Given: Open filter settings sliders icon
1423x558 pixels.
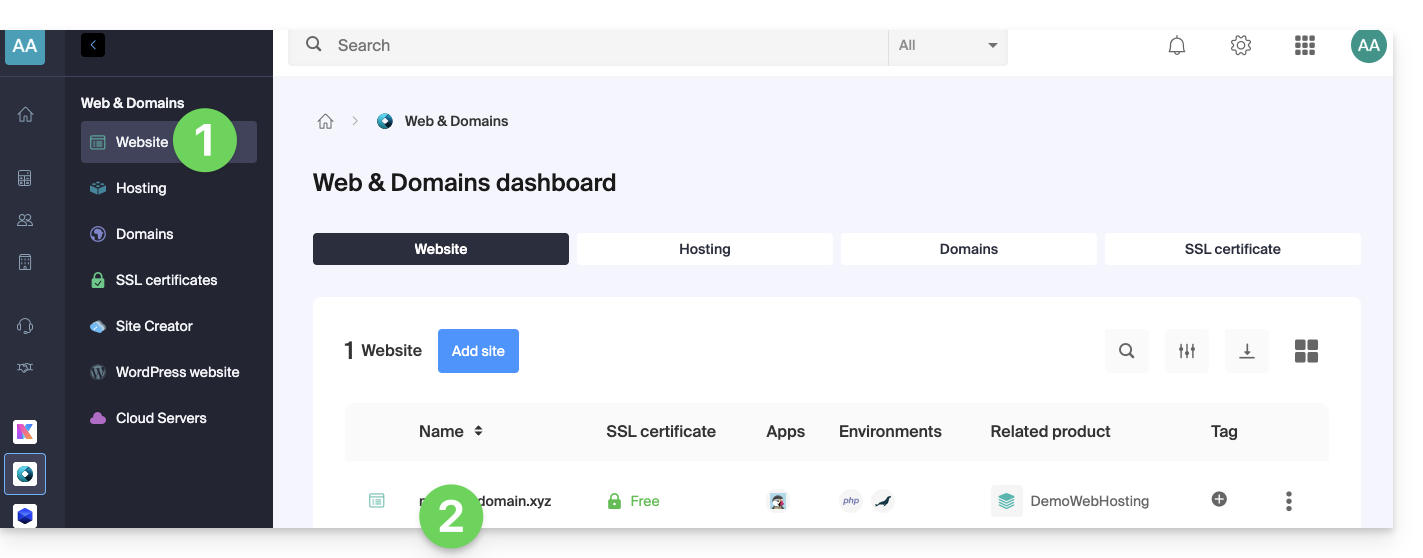Looking at the screenshot, I should click(1187, 351).
